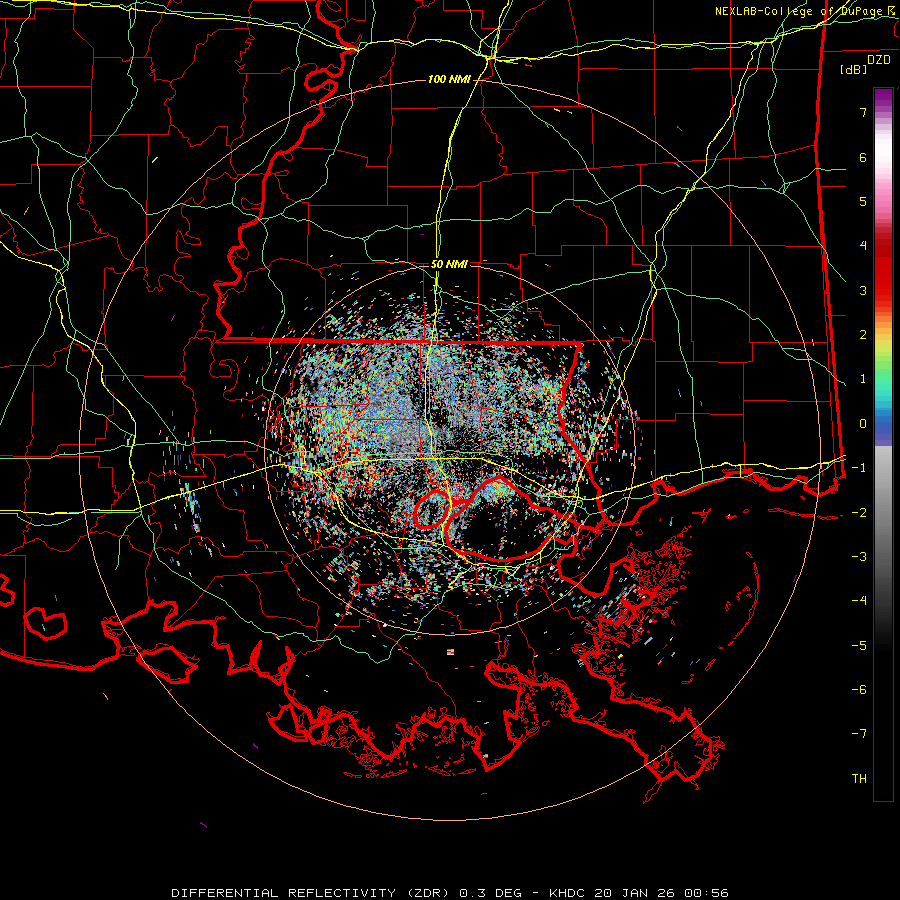The image size is (900, 900).
Task: Click the "50 NMI" range ring label
Action: click(449, 265)
